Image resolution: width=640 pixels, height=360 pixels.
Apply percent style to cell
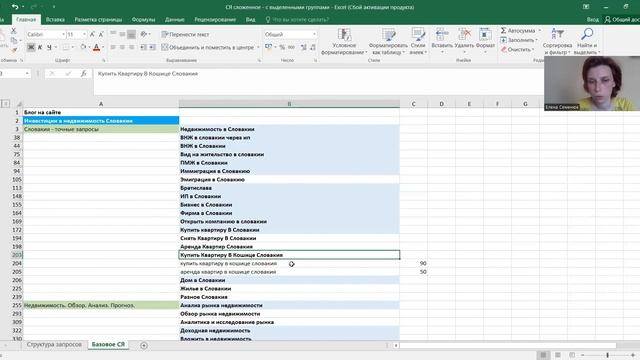[x=282, y=47]
